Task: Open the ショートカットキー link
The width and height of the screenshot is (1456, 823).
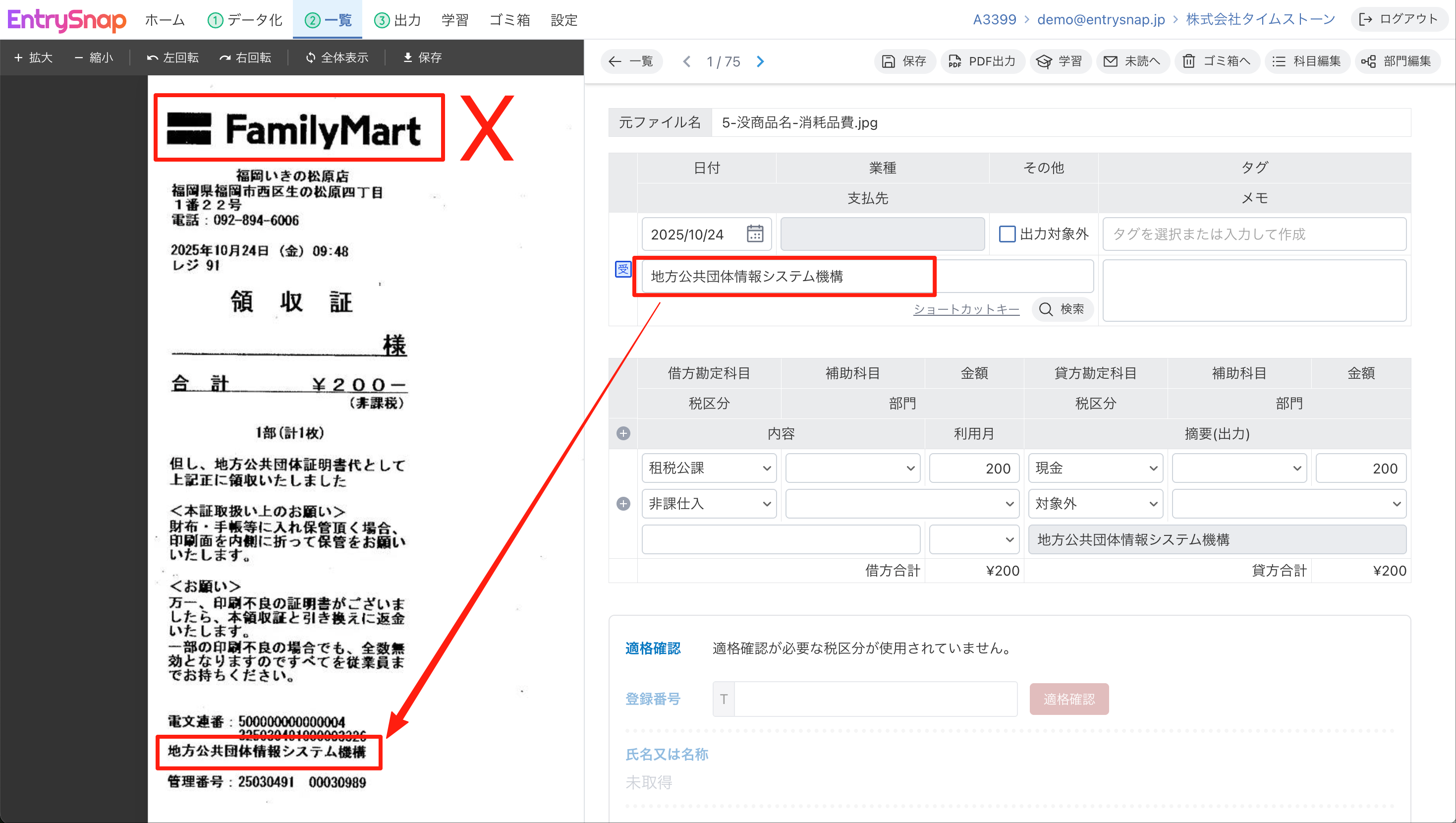Action: click(x=966, y=309)
